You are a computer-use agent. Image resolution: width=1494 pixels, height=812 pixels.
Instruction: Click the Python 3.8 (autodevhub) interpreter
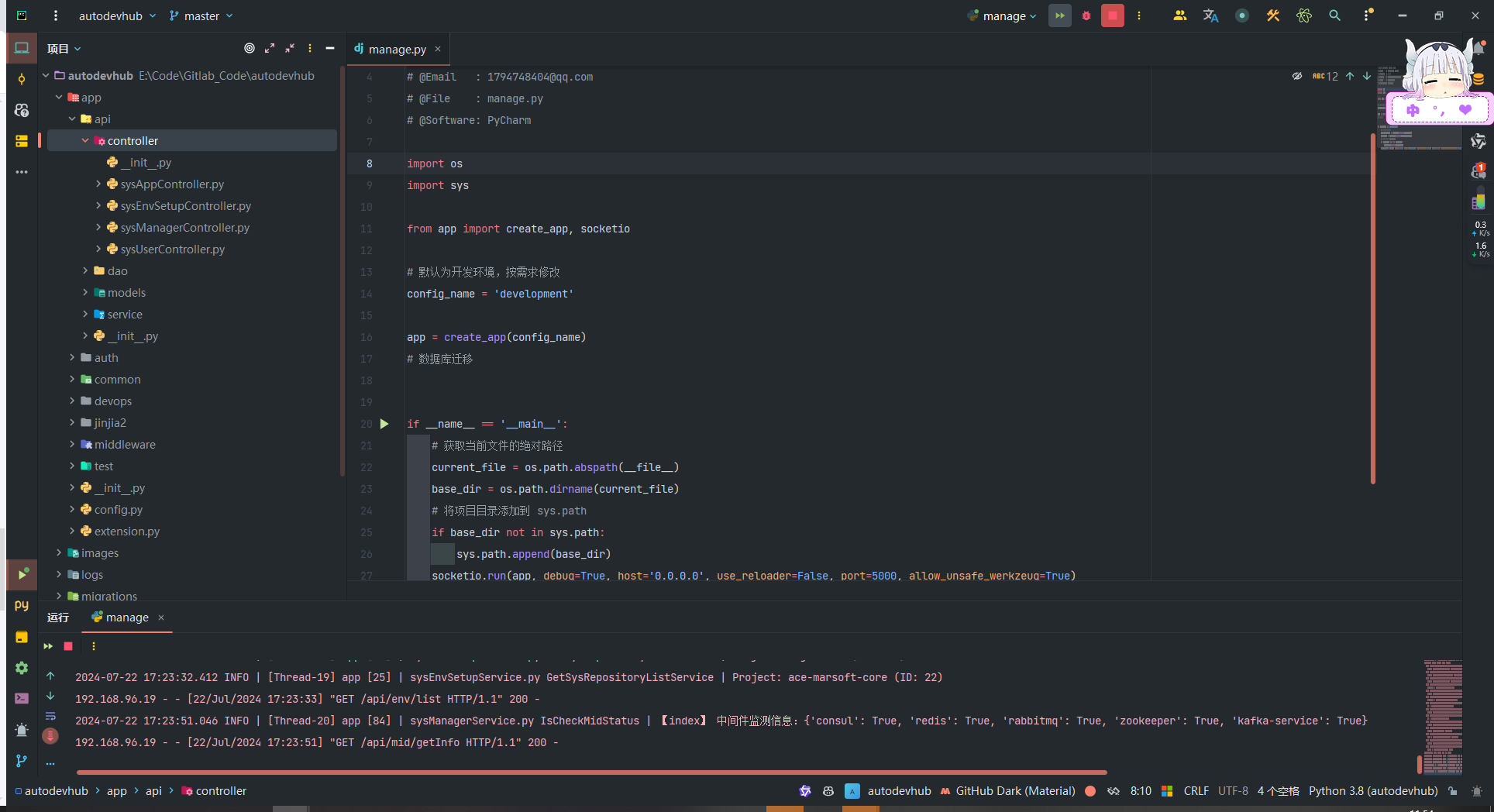click(1373, 791)
